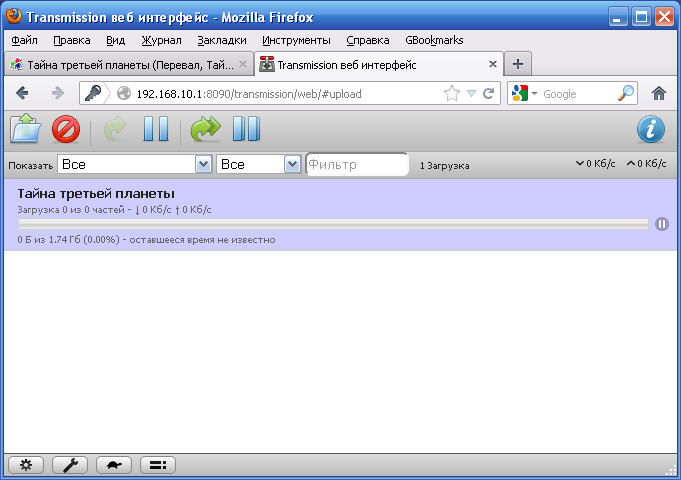Click the open torrent folder icon
Viewport: 681px width, 480px height.
coord(25,129)
